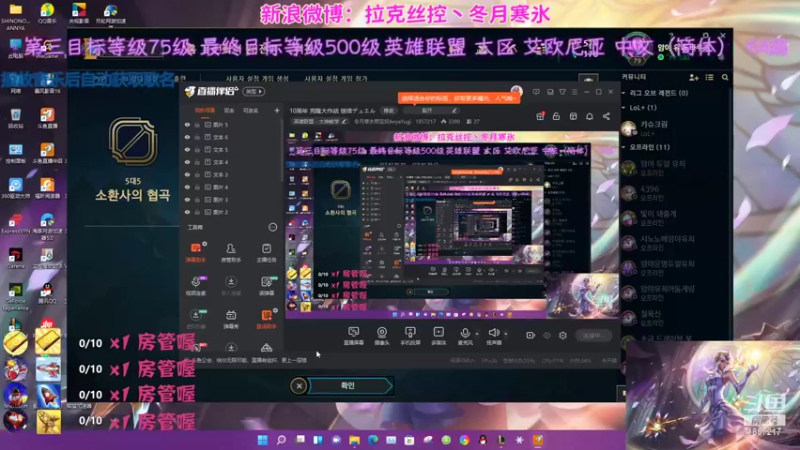Click the start streaming button
The height and width of the screenshot is (450, 800).
tap(593, 336)
